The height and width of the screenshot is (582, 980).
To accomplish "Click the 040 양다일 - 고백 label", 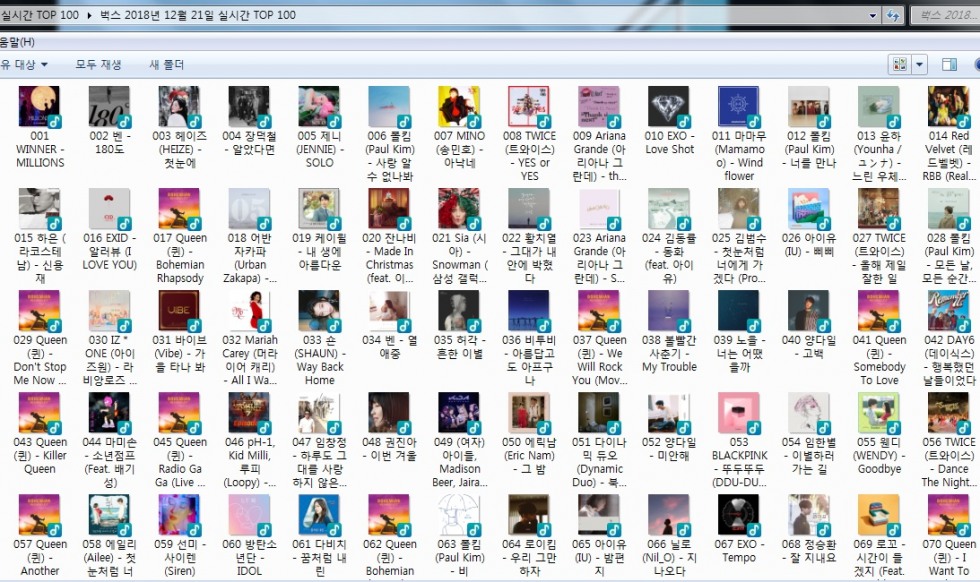I will 809,346.
